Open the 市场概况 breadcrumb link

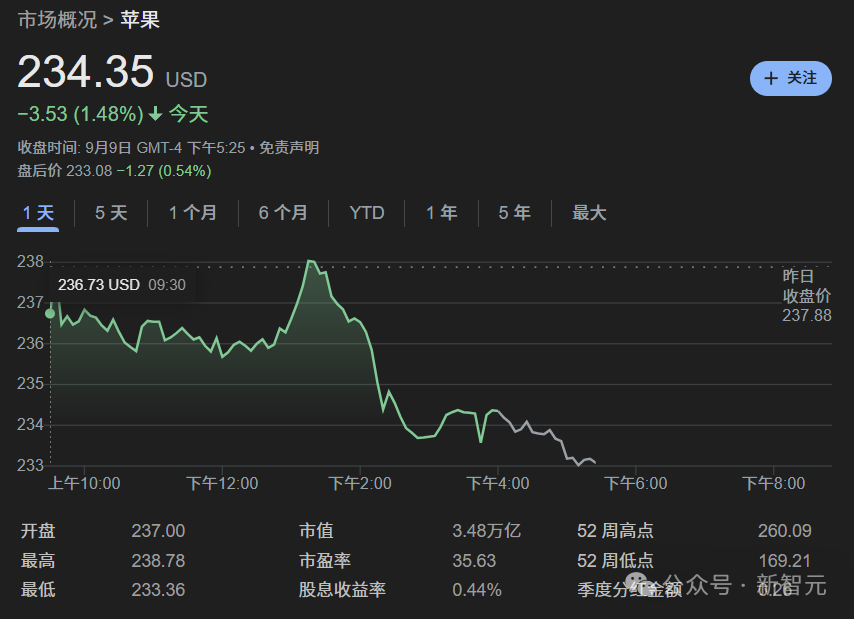tap(57, 20)
